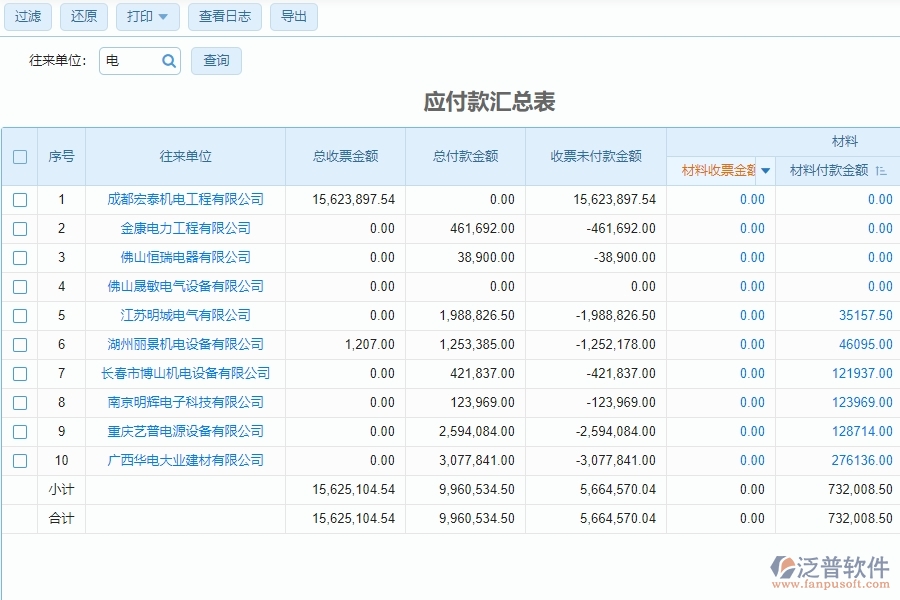Check the row for 江苏明城电气有限公司
This screenshot has width=900, height=600.
[20, 315]
